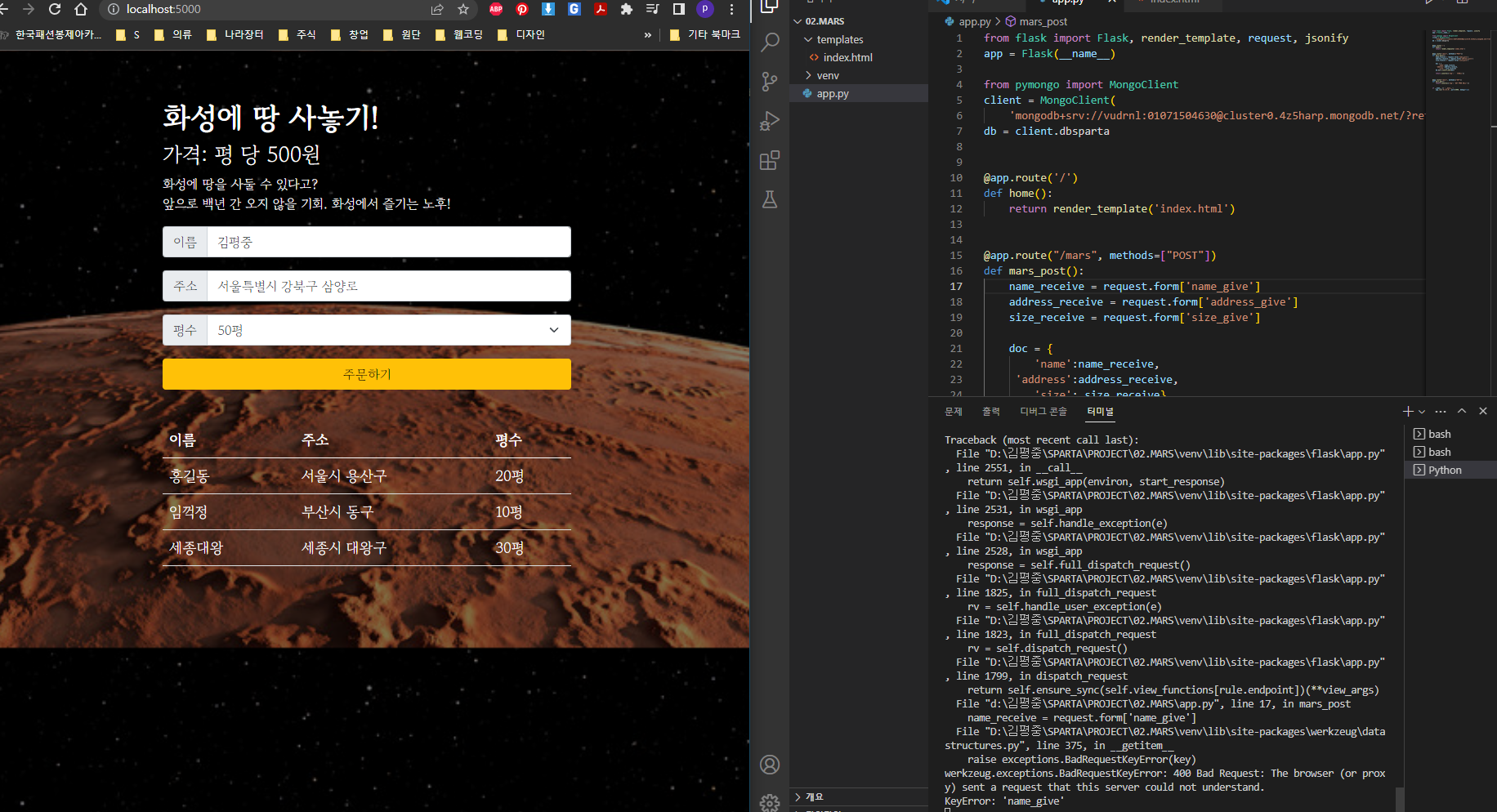Expand the 개요 outline section
The image size is (1497, 812).
pyautogui.click(x=859, y=796)
